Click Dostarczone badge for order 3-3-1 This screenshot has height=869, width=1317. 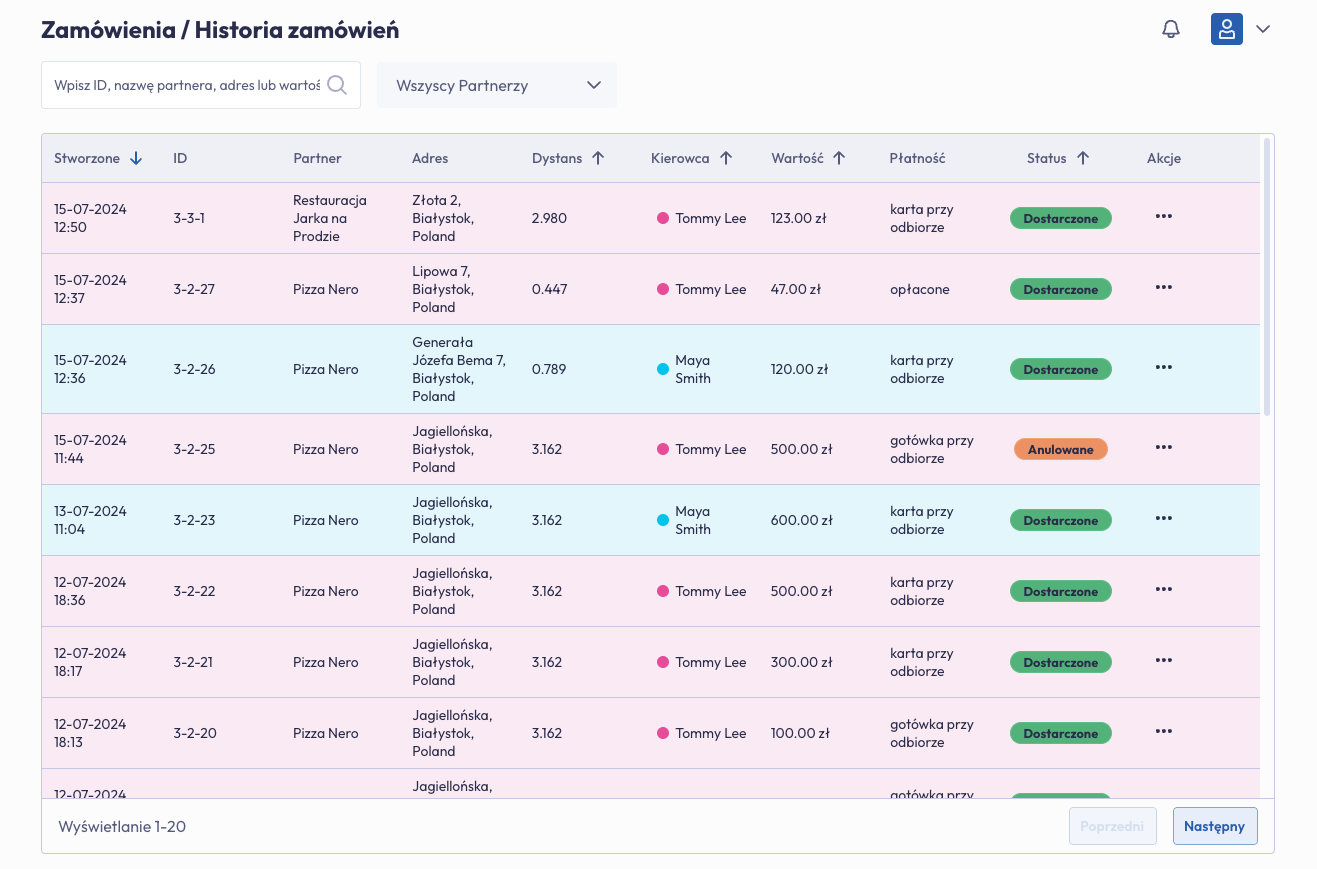coord(1061,218)
